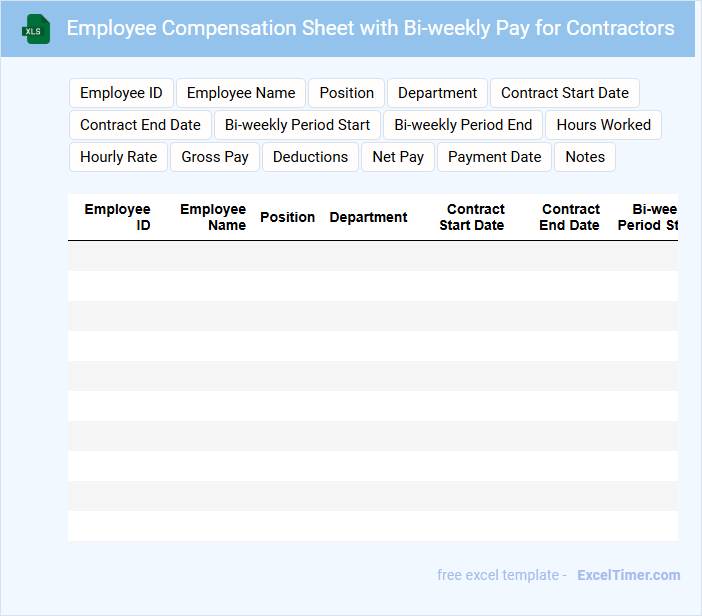Viewport: 702px width, 616px height.
Task: Select the Employee Name tag
Action: [x=241, y=93]
